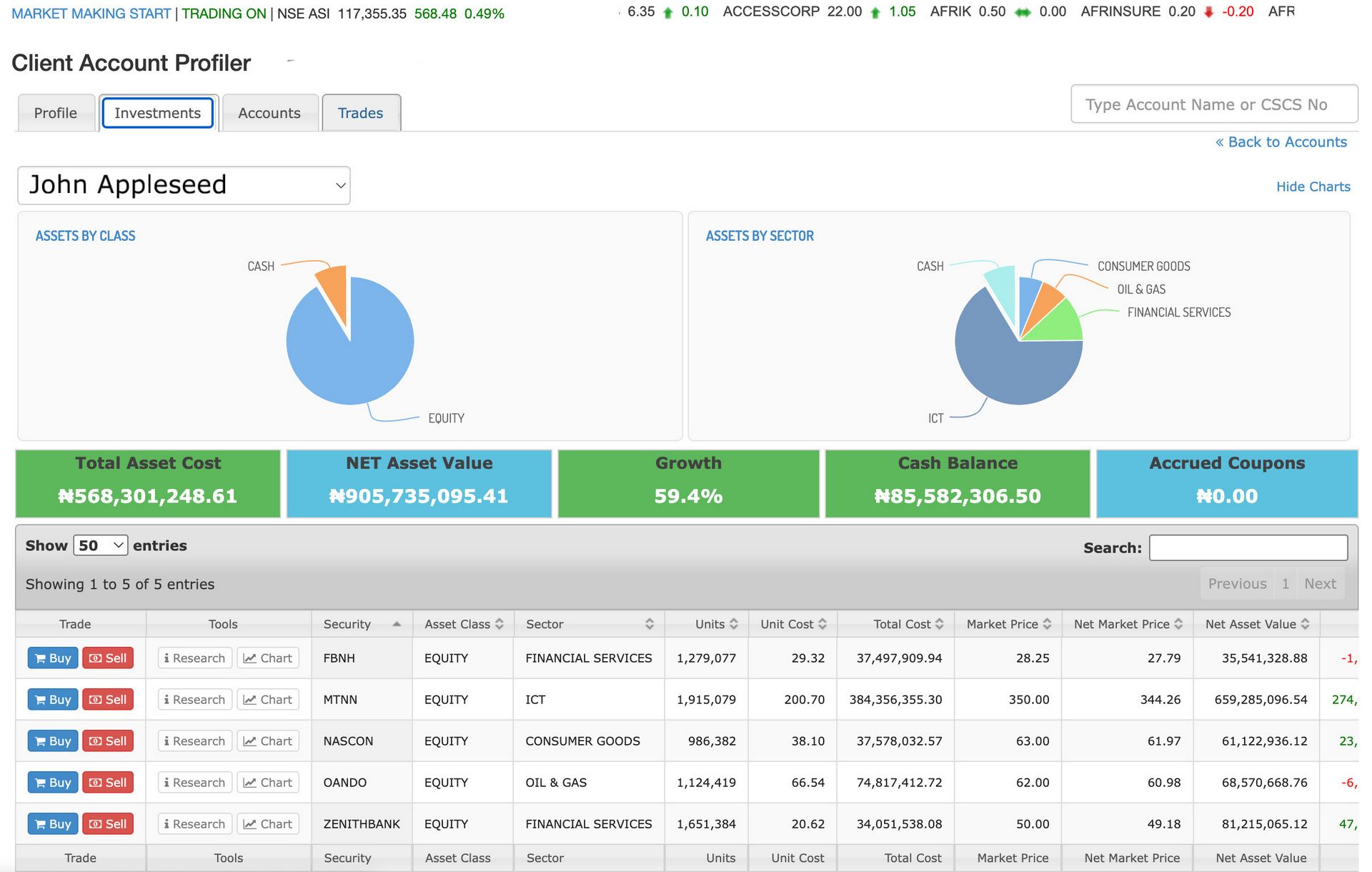1372x872 pixels.
Task: Click Back to Accounts link
Action: coord(1281,142)
